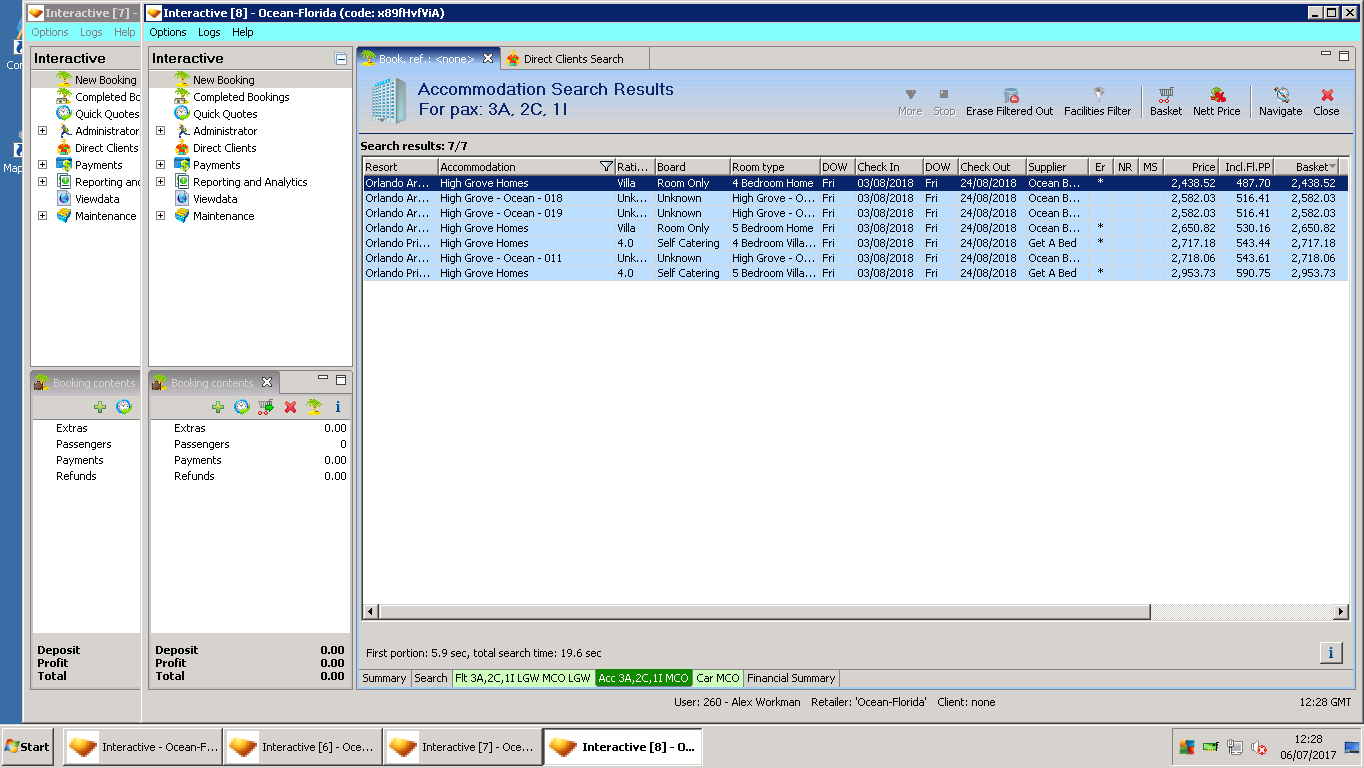Viewport: 1364px width, 768px height.
Task: Click the palm tree icon in Booking contents toolbar
Action: [x=314, y=407]
